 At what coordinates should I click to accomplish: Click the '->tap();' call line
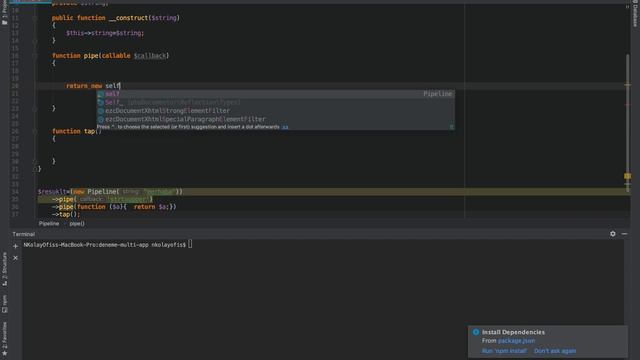pos(66,214)
